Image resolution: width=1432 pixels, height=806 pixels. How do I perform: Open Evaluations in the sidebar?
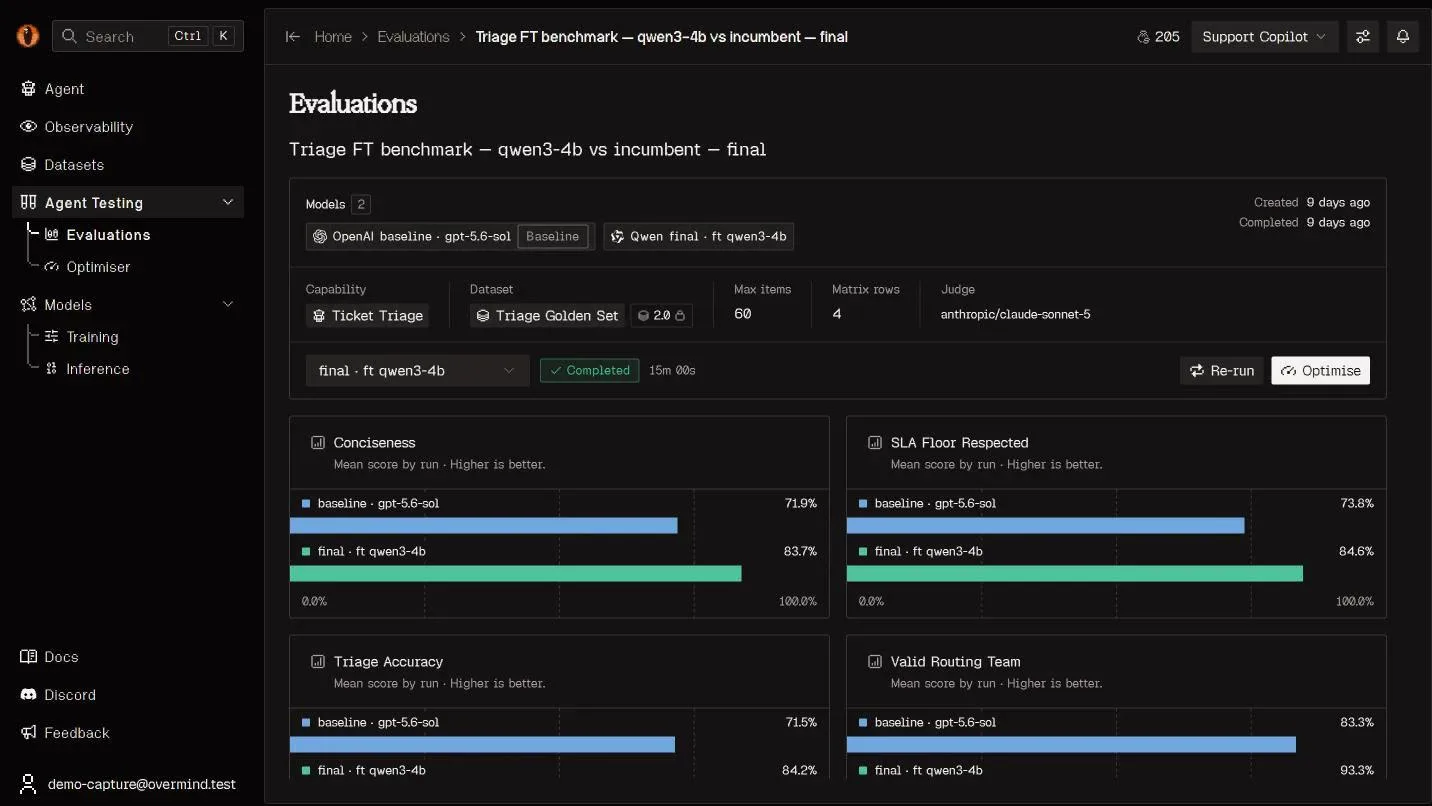(x=108, y=235)
